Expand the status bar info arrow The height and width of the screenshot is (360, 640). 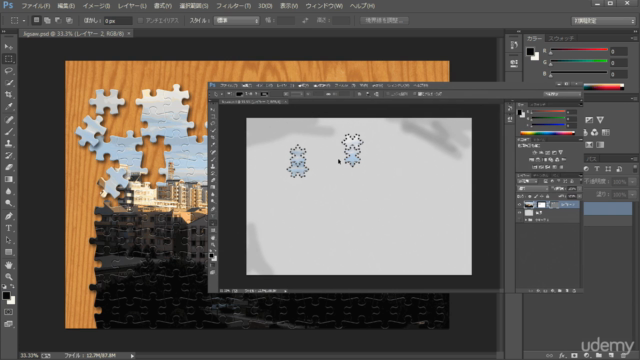pos(132,356)
